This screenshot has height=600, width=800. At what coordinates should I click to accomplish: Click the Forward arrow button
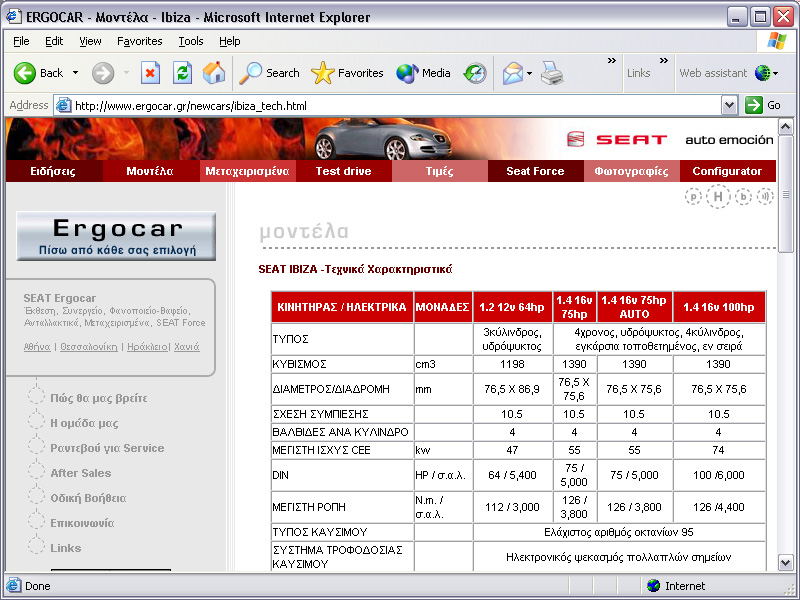[103, 73]
